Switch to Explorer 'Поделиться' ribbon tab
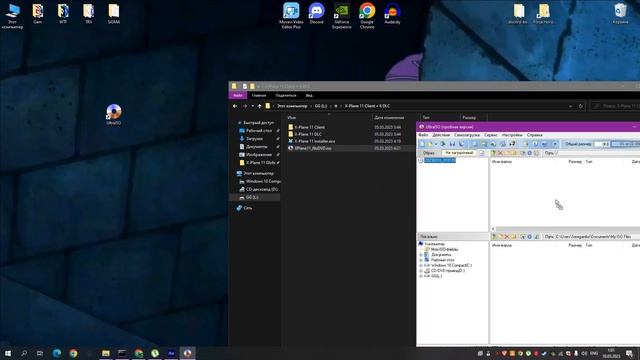Viewport: 640px width, 360px height. 286,96
